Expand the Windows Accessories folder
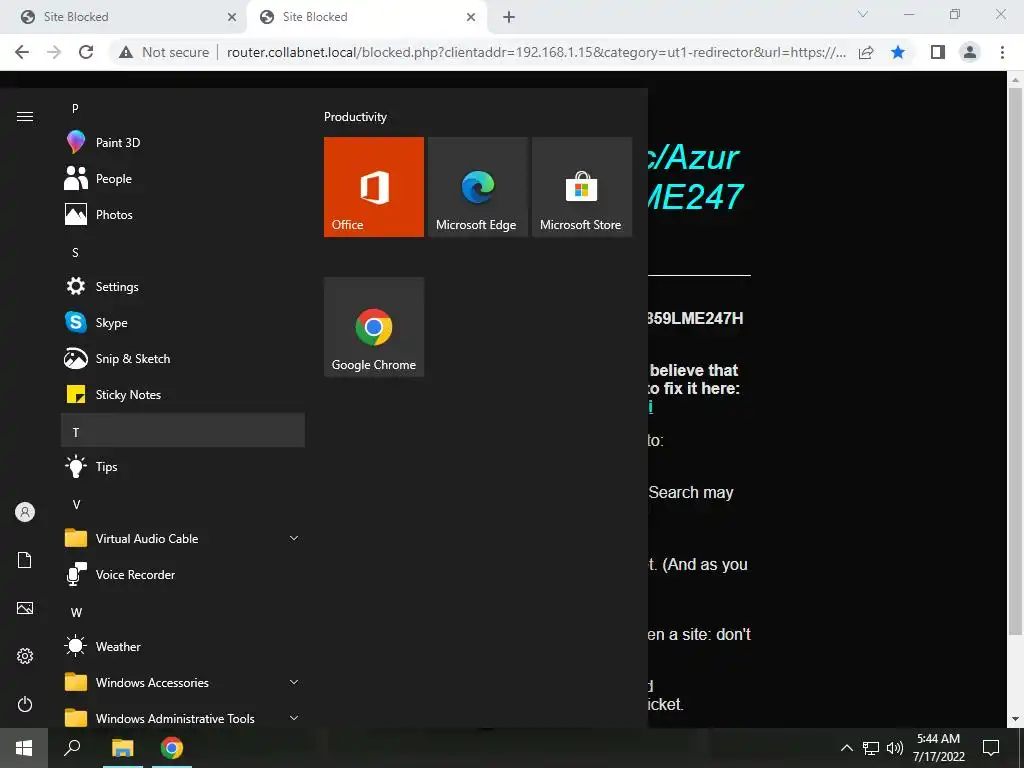This screenshot has width=1024, height=768. point(183,682)
